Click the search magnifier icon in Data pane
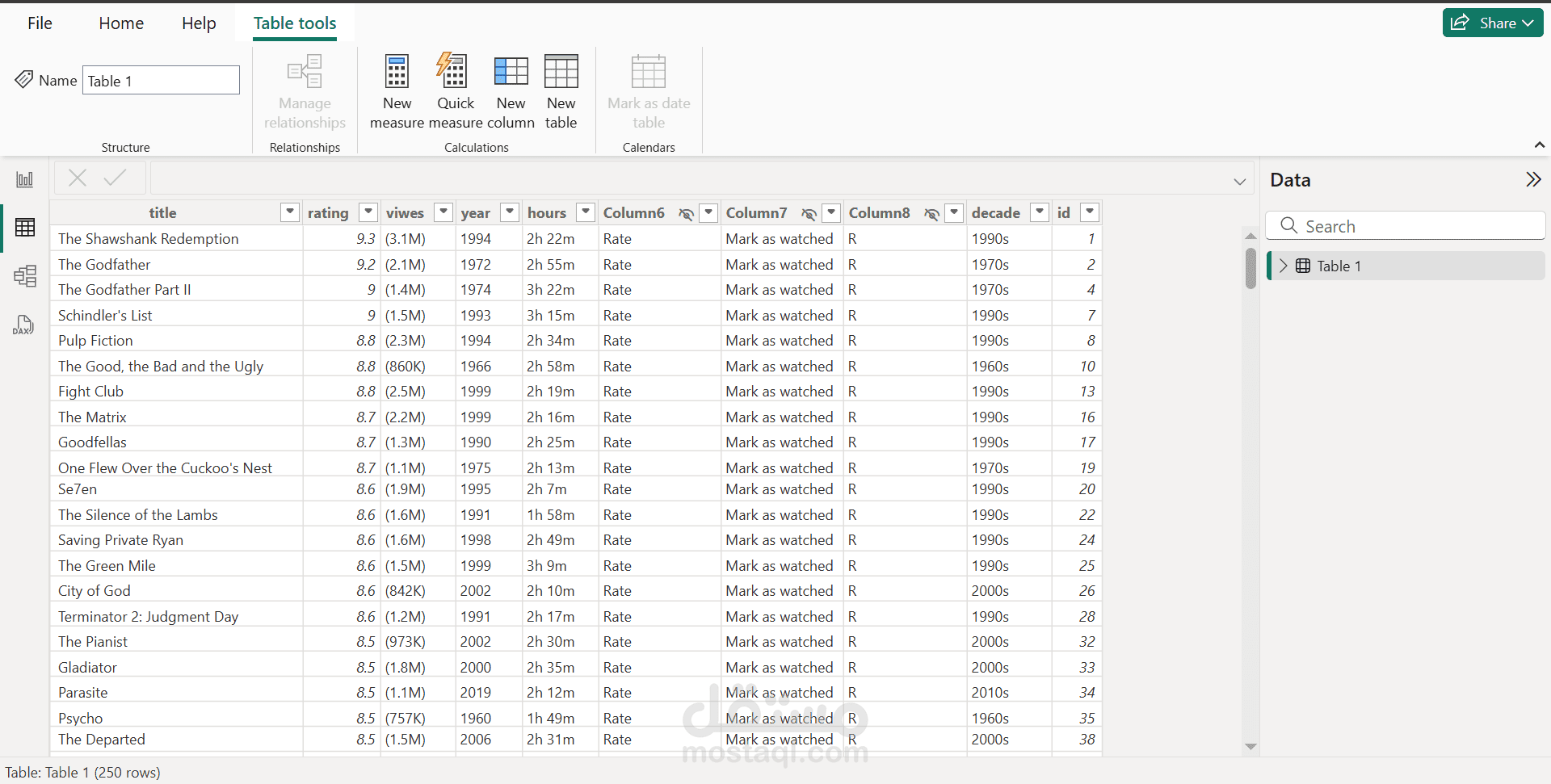 tap(1289, 225)
